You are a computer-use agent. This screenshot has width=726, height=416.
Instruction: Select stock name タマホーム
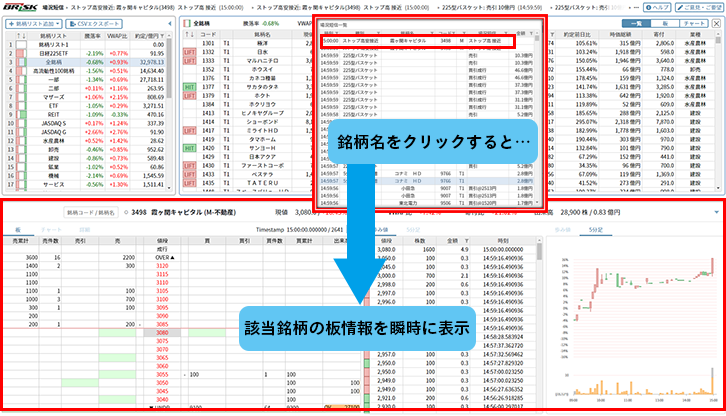tap(262, 139)
